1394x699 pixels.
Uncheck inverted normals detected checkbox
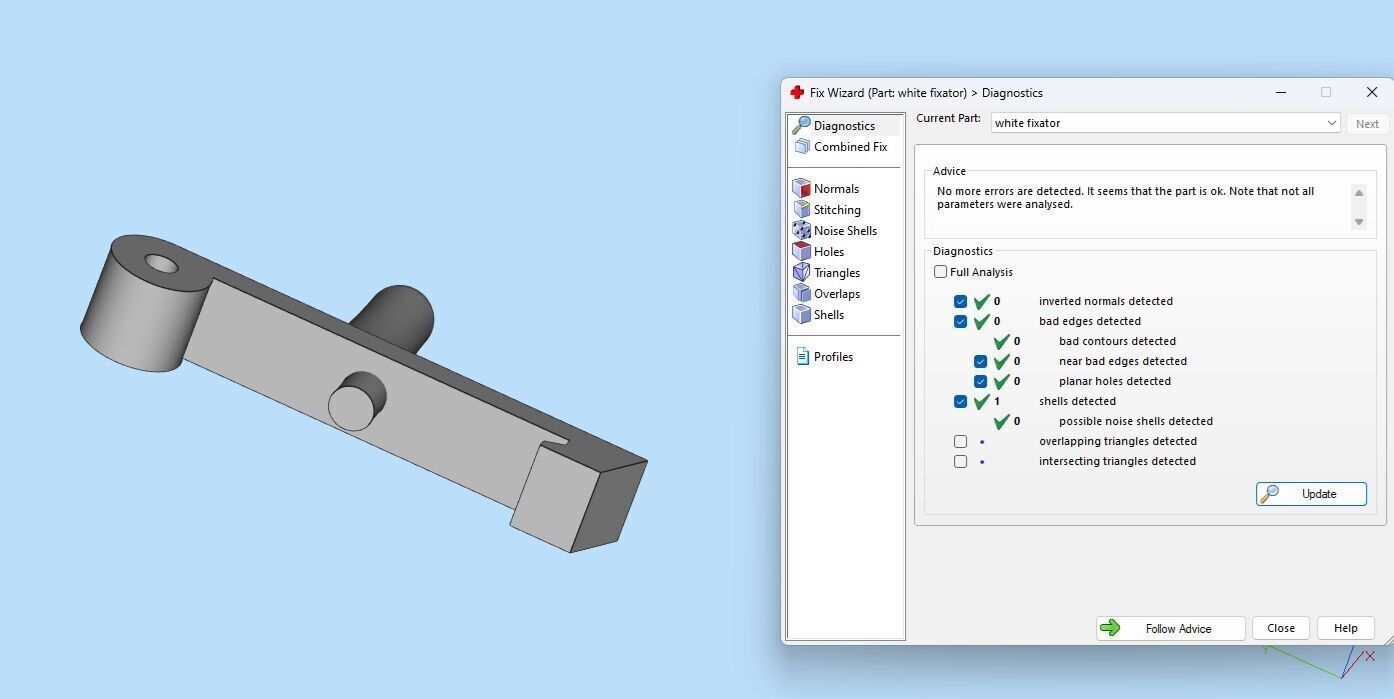[x=960, y=301]
